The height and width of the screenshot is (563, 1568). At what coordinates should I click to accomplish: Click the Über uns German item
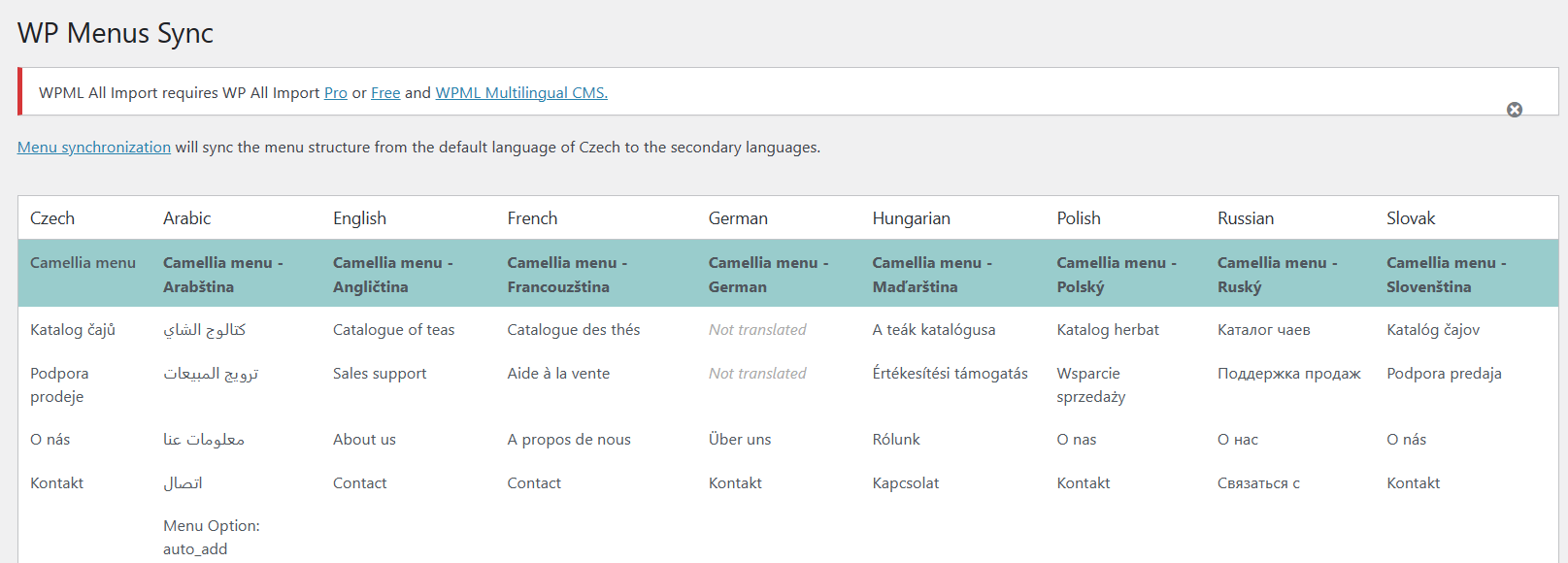740,440
